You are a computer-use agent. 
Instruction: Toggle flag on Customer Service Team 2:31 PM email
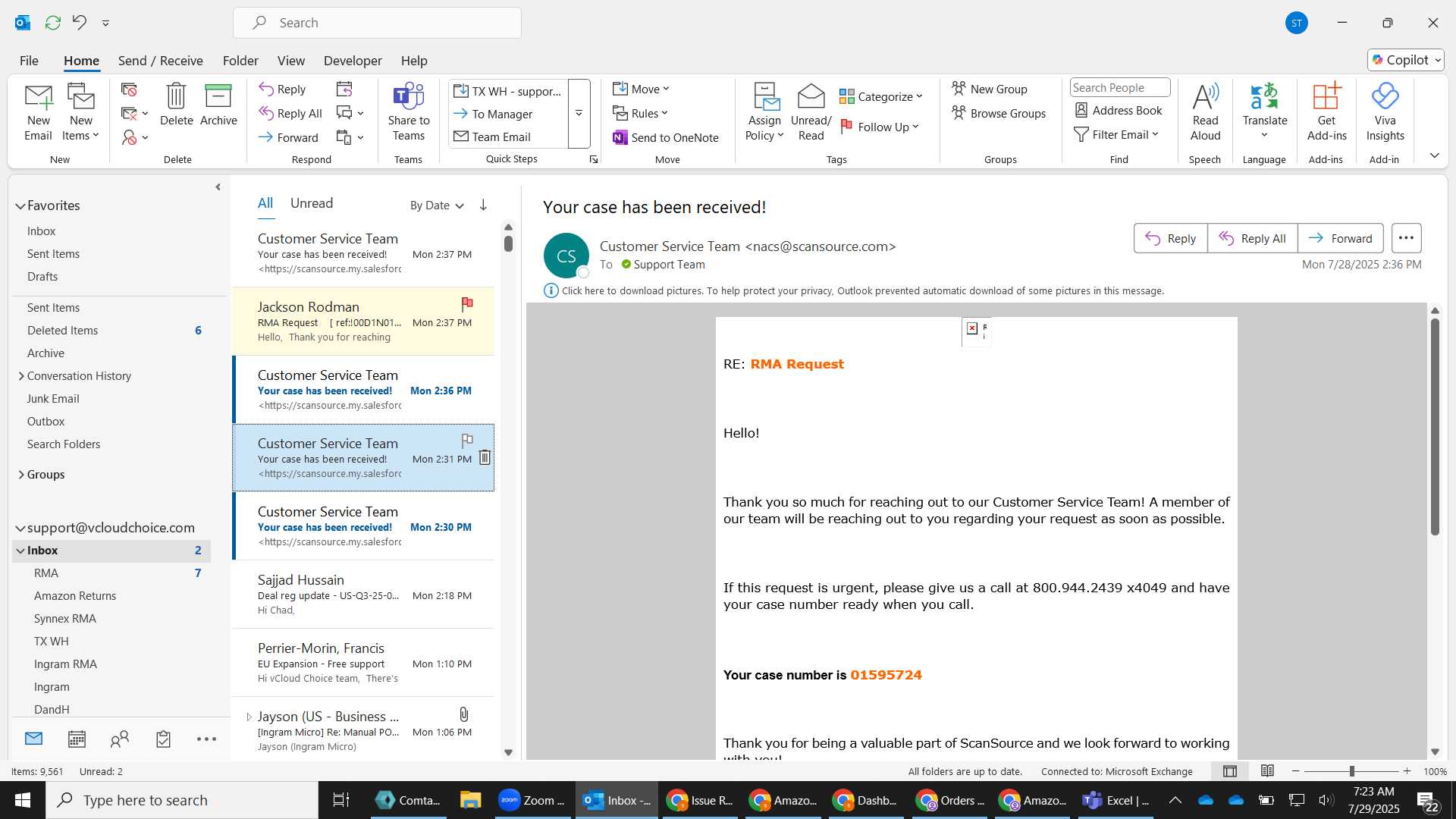coord(467,440)
